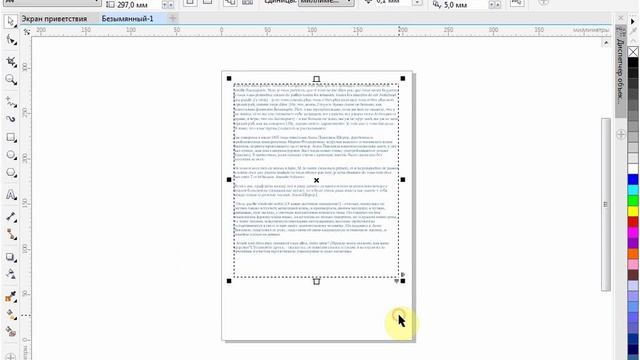Viewport: 640px width, 360px height.
Task: Open toolbox quick customize plus button
Action: 11,356
